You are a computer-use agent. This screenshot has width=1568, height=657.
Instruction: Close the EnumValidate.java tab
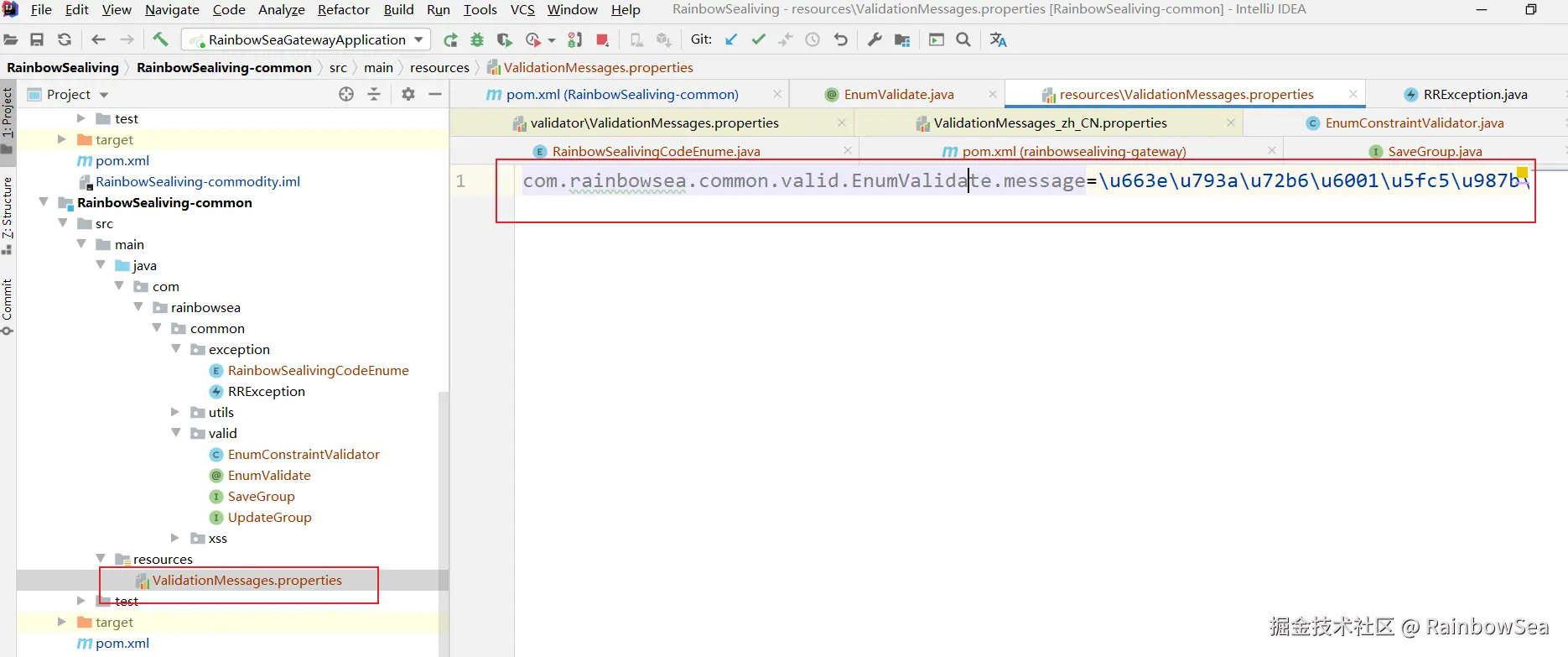(993, 94)
